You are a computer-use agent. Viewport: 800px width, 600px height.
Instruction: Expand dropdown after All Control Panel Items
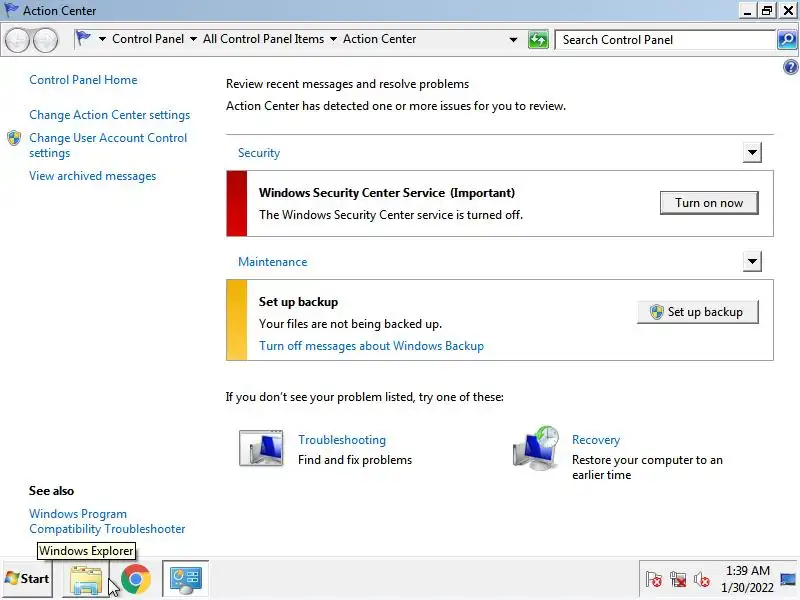point(333,39)
